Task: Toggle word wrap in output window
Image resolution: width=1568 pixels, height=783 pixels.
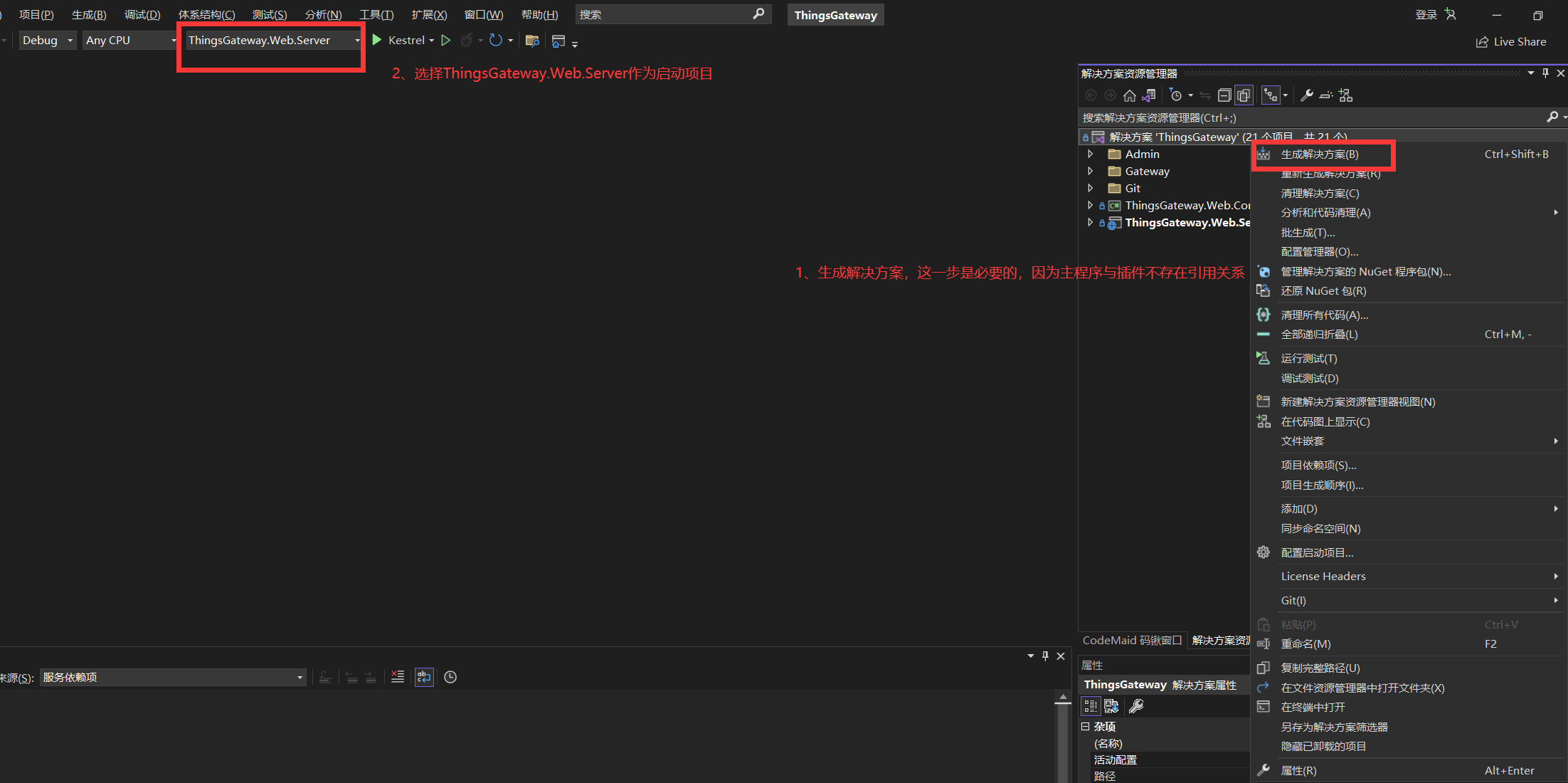Action: pyautogui.click(x=424, y=677)
